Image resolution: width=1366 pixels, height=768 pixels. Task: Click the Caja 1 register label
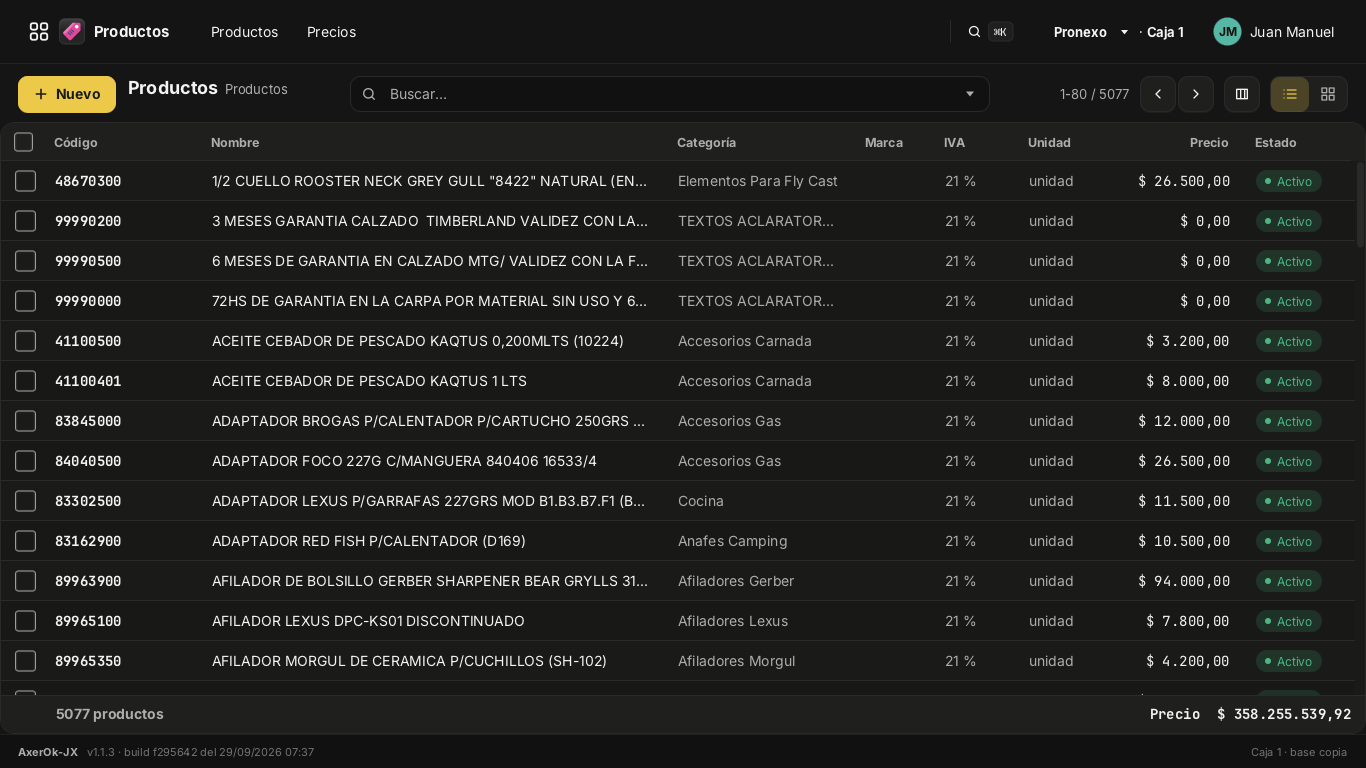coord(1165,32)
